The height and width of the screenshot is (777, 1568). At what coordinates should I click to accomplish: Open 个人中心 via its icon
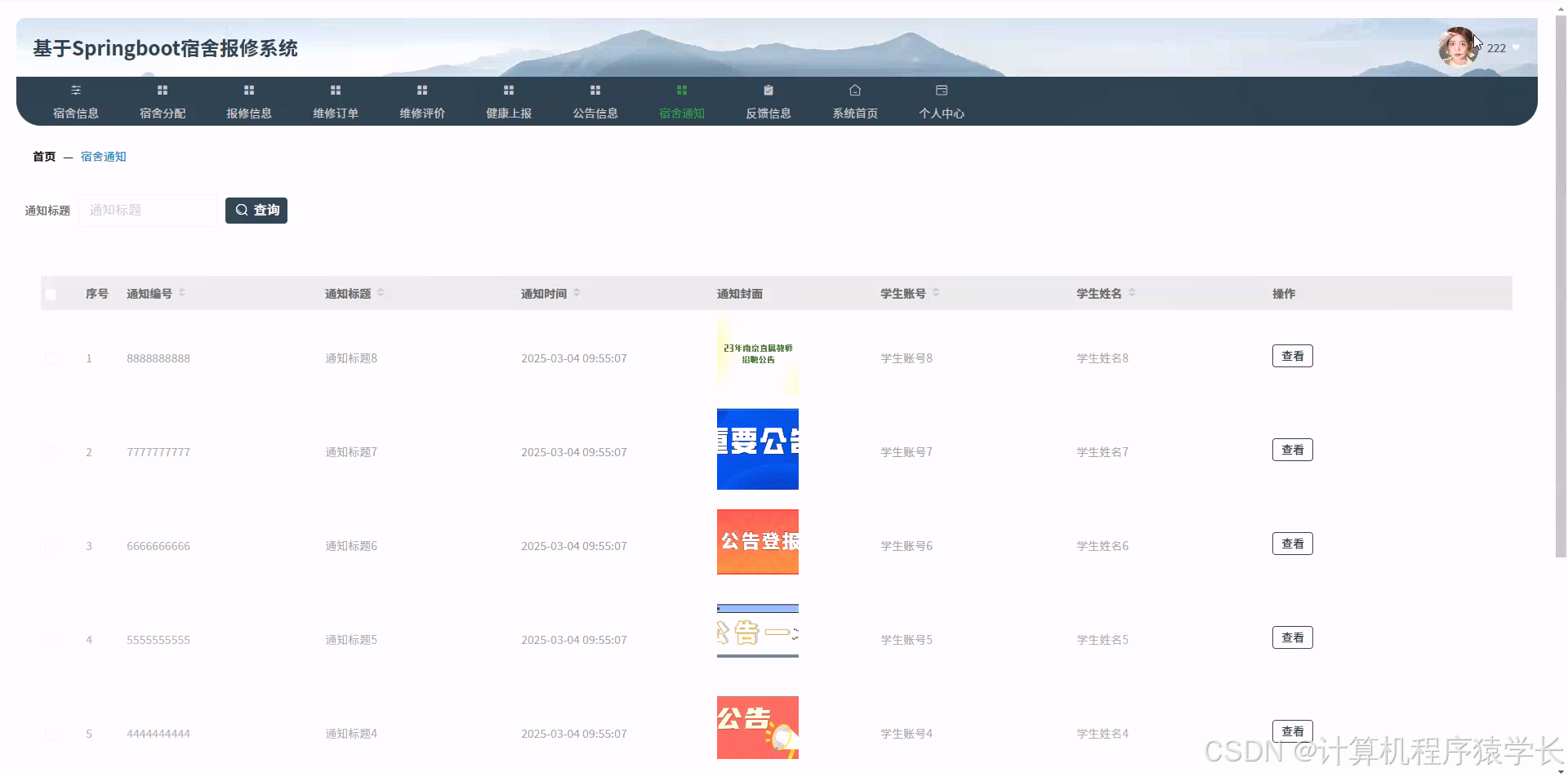pos(941,90)
